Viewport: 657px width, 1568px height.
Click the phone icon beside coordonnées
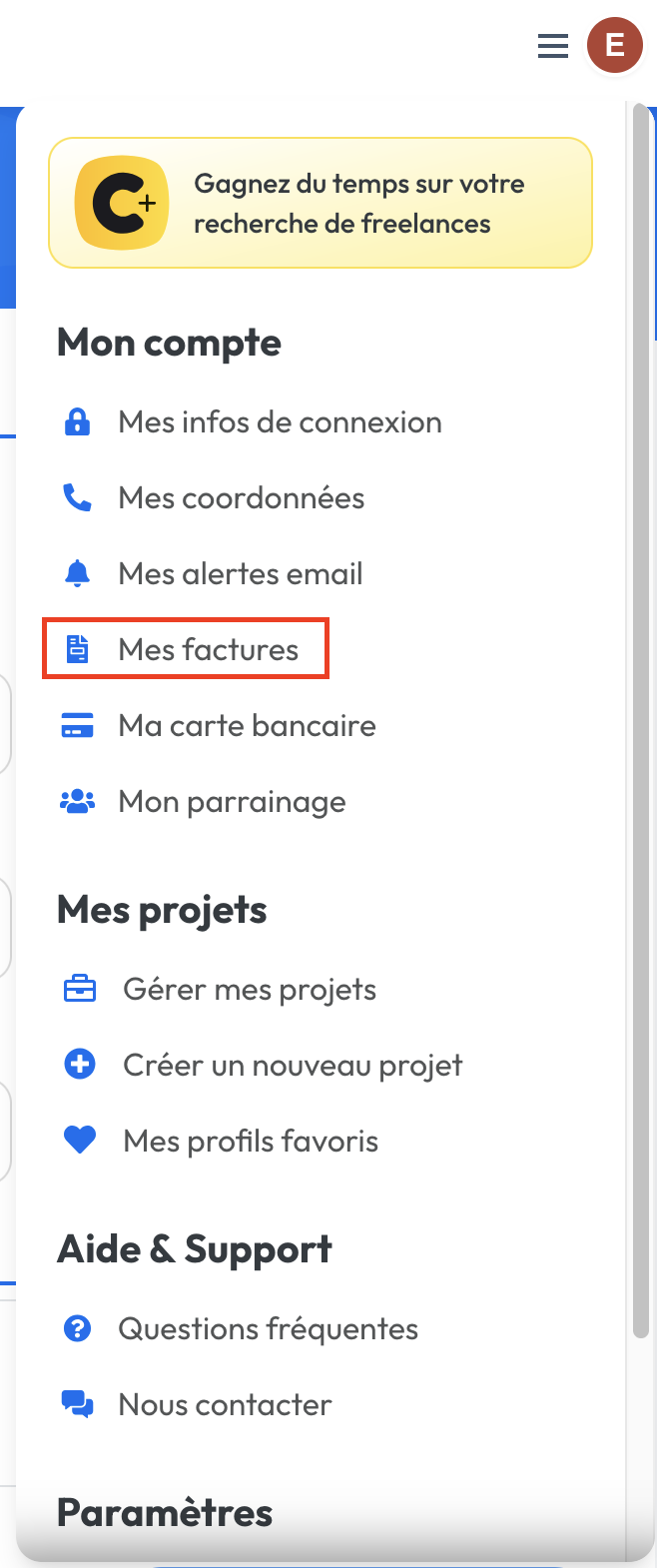pos(77,498)
